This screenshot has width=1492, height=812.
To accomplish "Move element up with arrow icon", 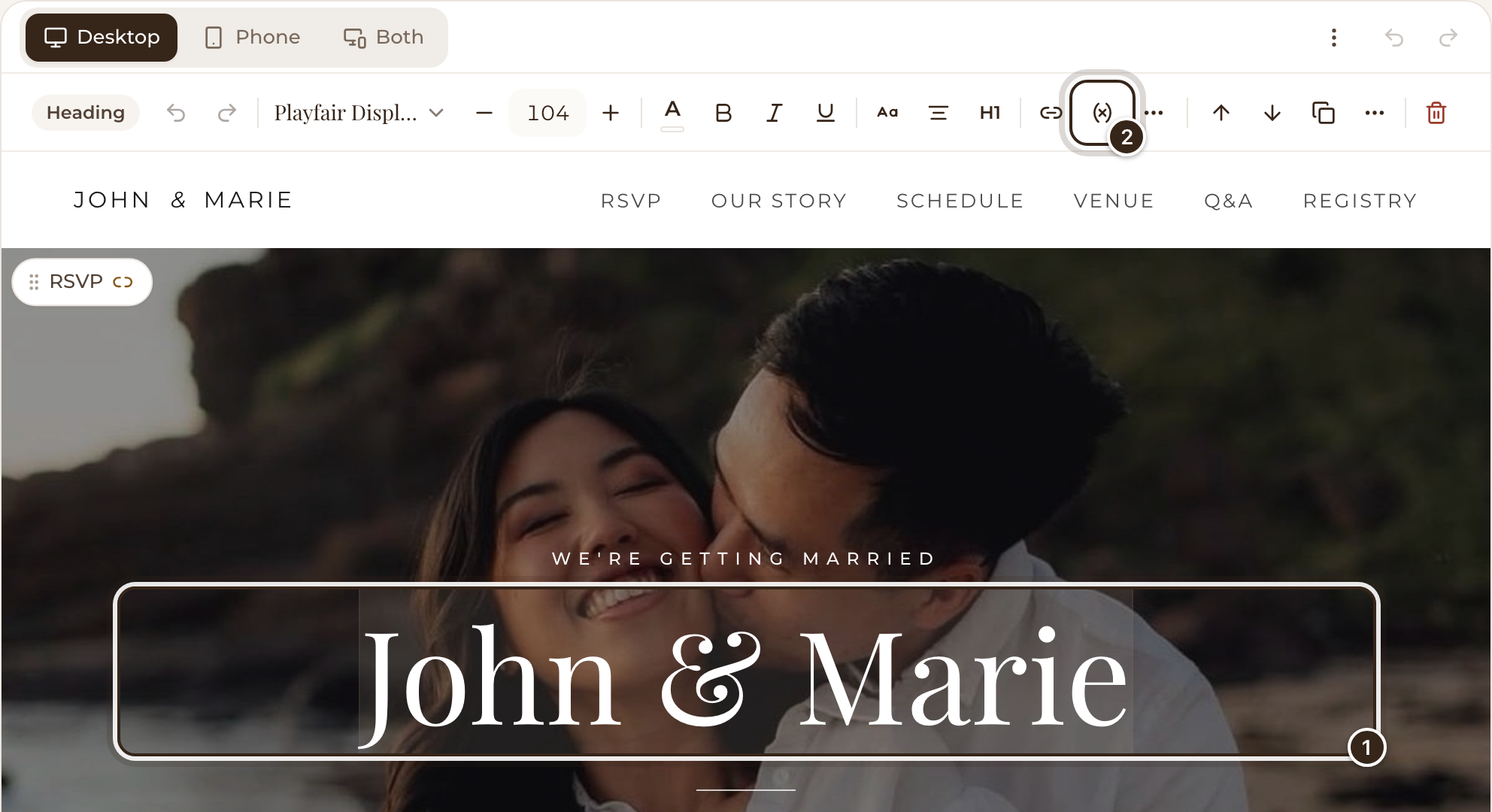I will tap(1221, 113).
